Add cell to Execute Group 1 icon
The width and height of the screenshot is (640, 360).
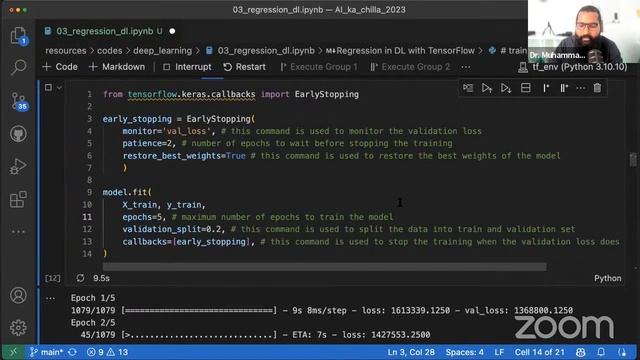click(546, 88)
